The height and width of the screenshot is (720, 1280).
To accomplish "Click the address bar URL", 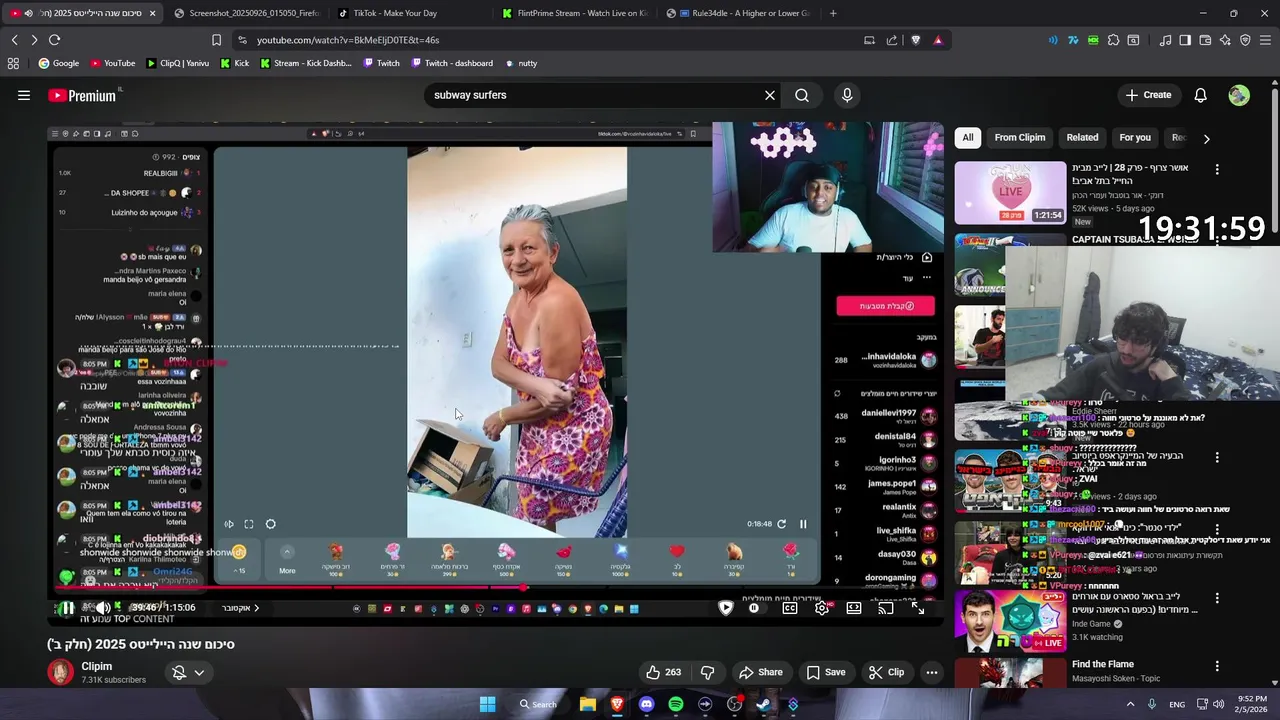I will [x=348, y=40].
